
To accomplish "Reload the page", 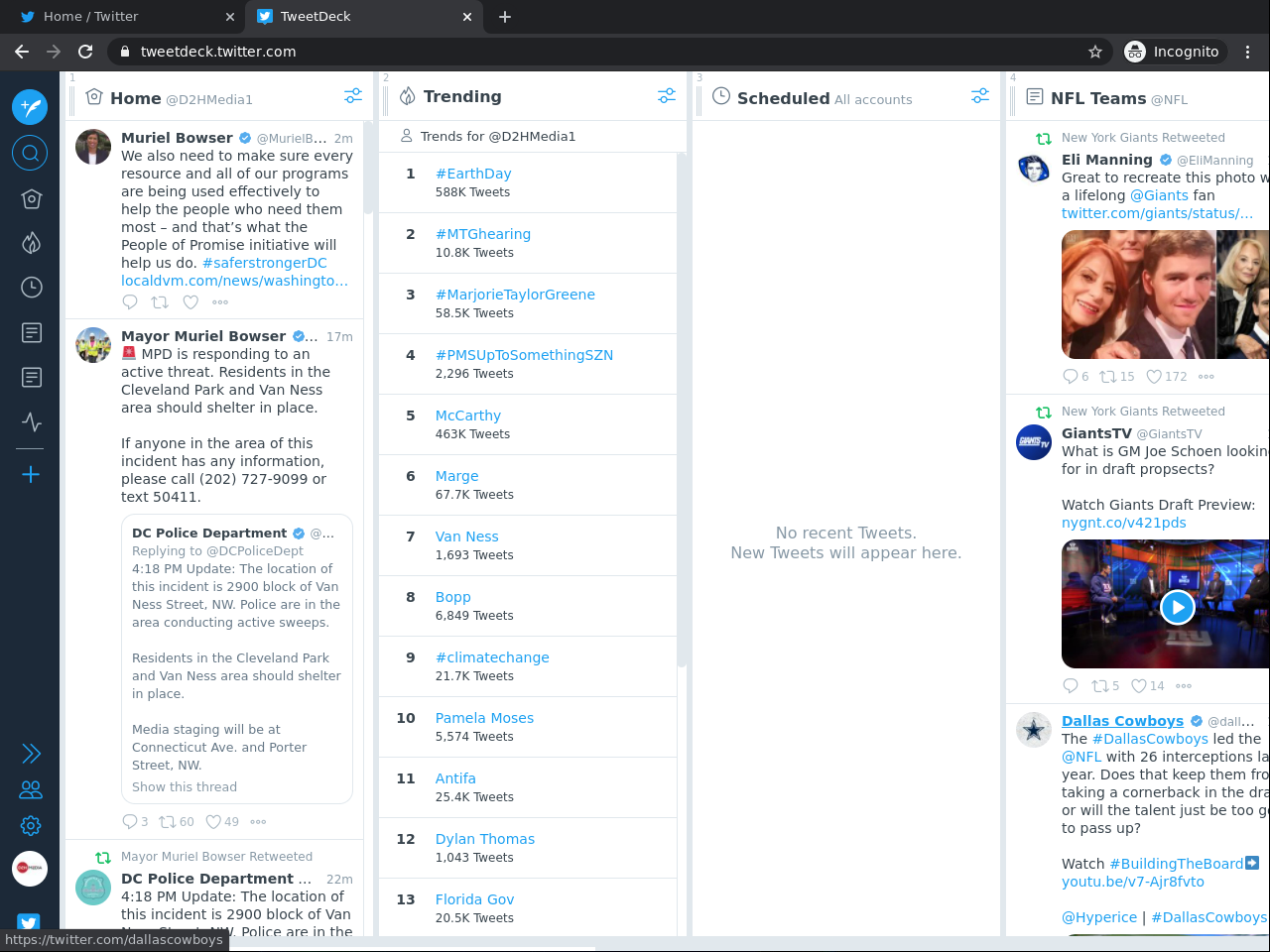I will (85, 52).
